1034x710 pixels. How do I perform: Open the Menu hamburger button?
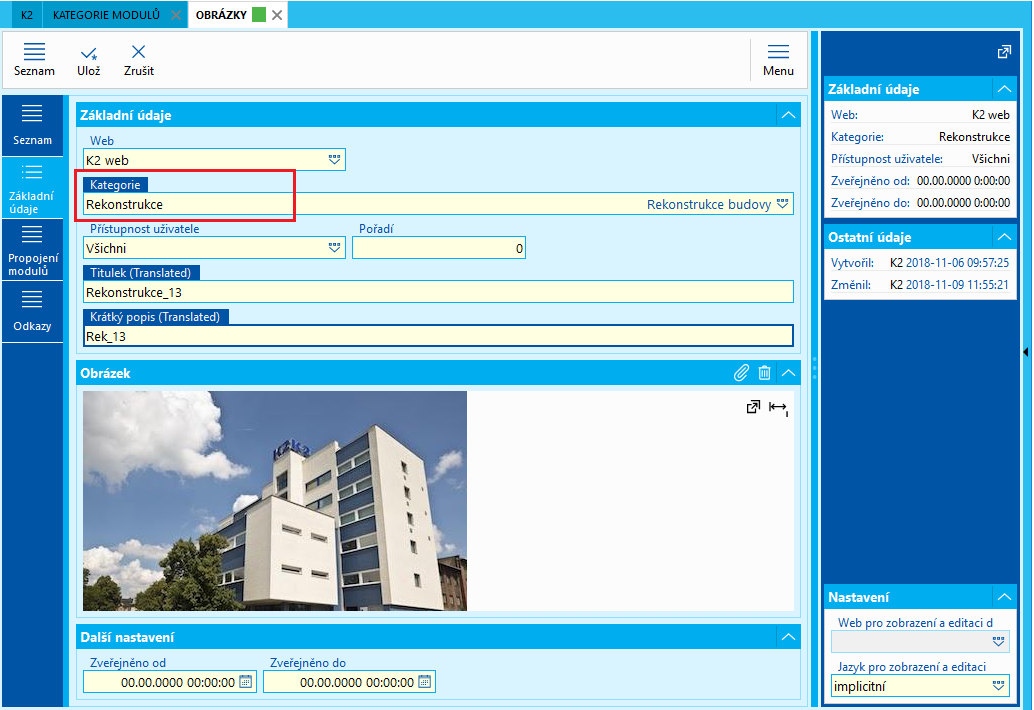tap(778, 60)
